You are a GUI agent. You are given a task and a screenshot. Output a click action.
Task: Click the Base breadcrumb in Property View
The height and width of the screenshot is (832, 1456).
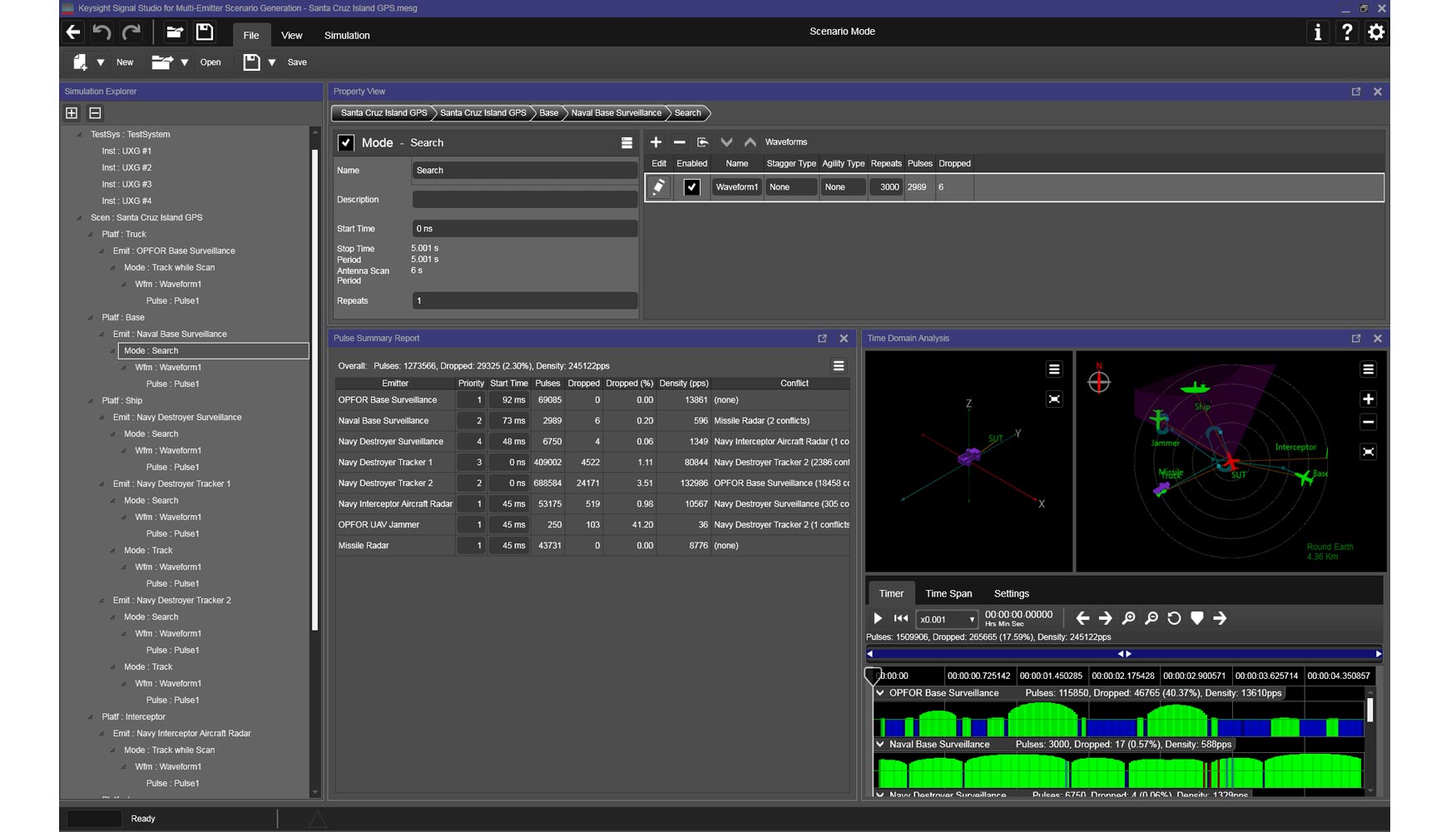tap(548, 113)
